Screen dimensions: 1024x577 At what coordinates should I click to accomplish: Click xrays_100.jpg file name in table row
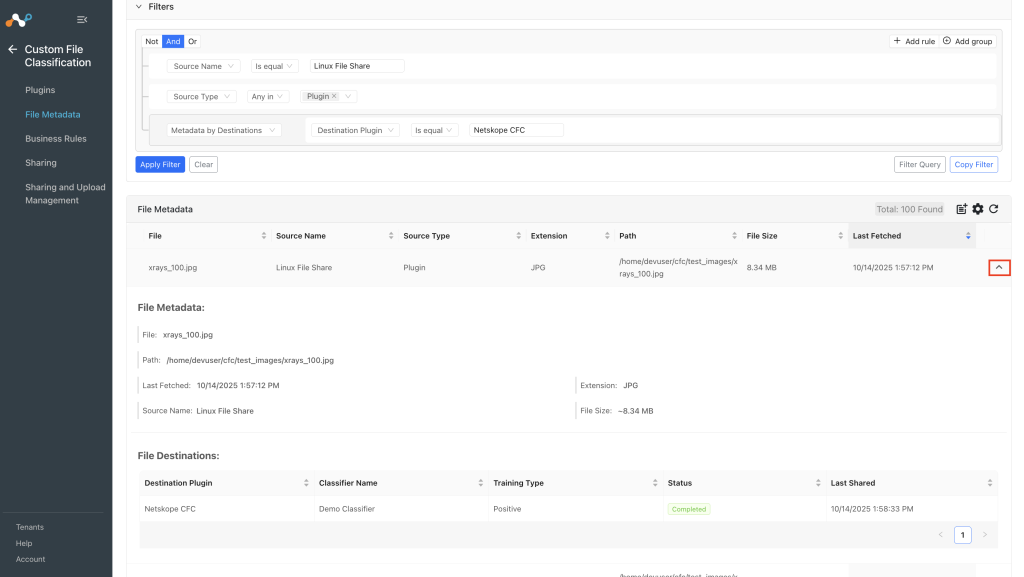click(172, 268)
